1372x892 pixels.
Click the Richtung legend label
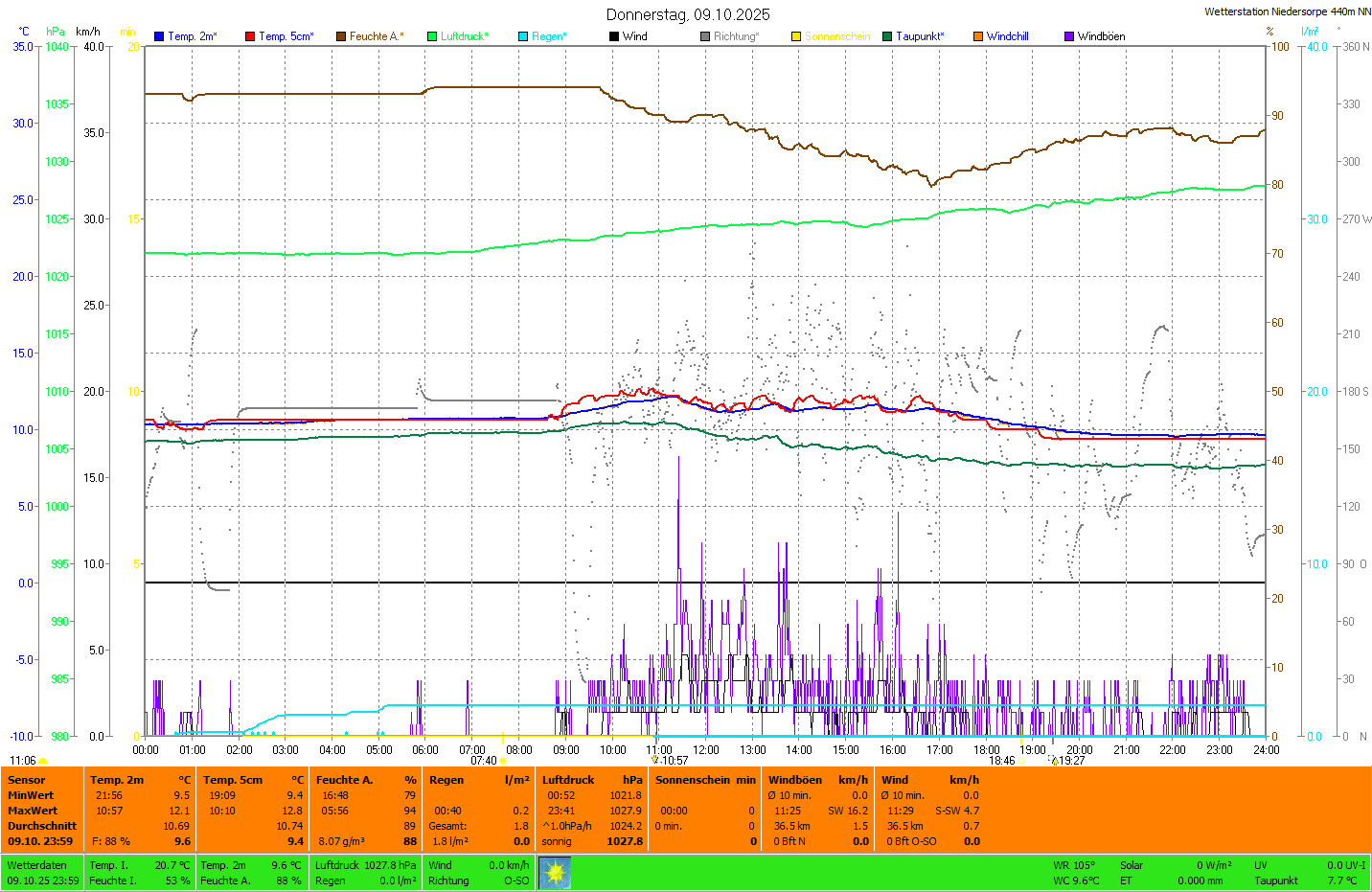point(735,36)
